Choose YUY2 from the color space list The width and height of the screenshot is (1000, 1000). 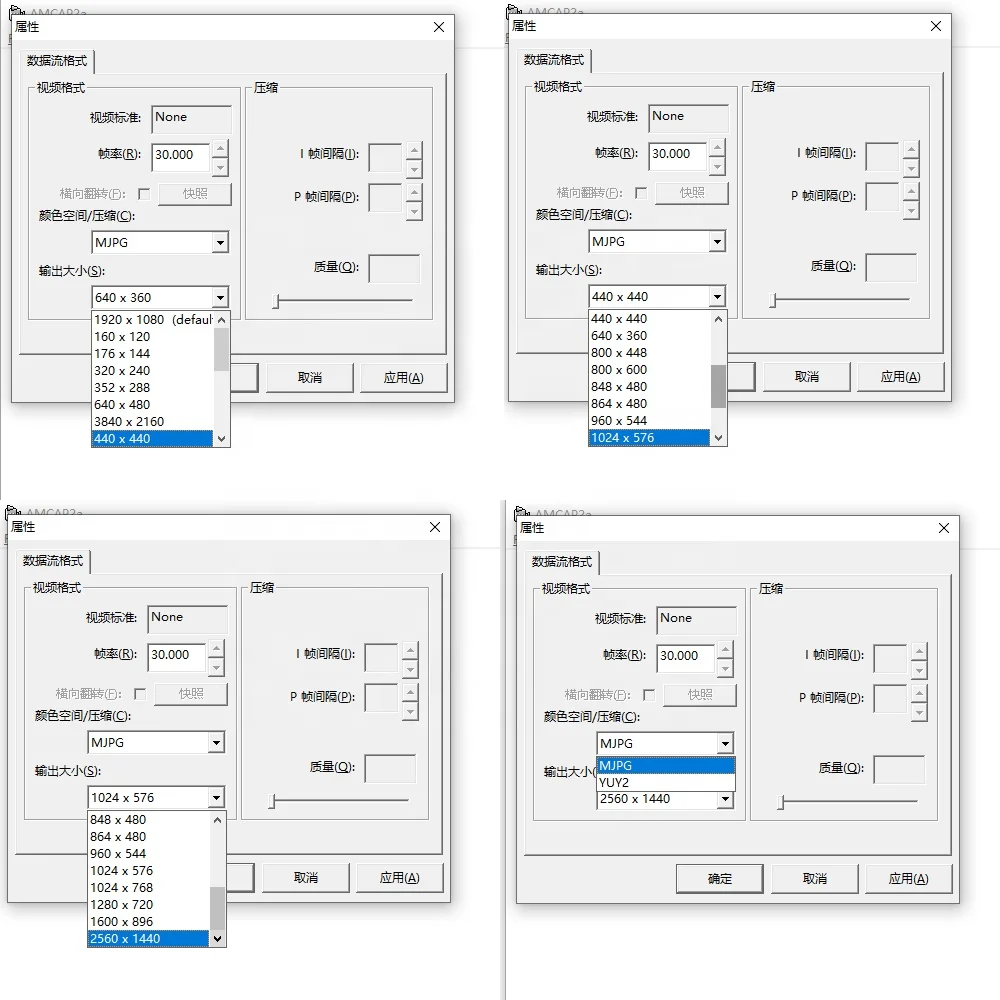(665, 783)
